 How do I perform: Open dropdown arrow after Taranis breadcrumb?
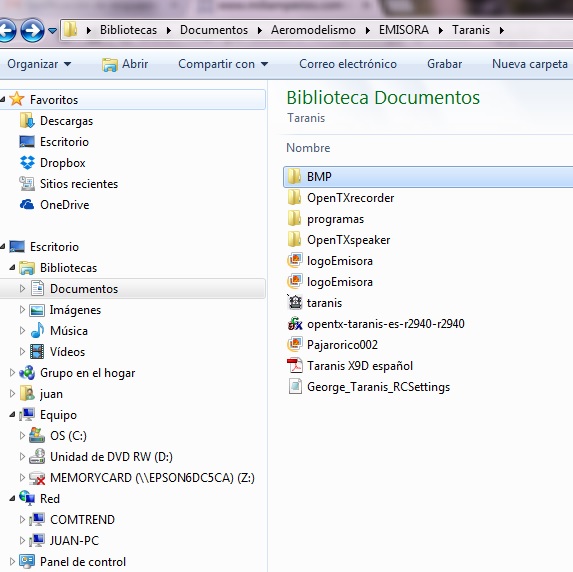point(501,30)
